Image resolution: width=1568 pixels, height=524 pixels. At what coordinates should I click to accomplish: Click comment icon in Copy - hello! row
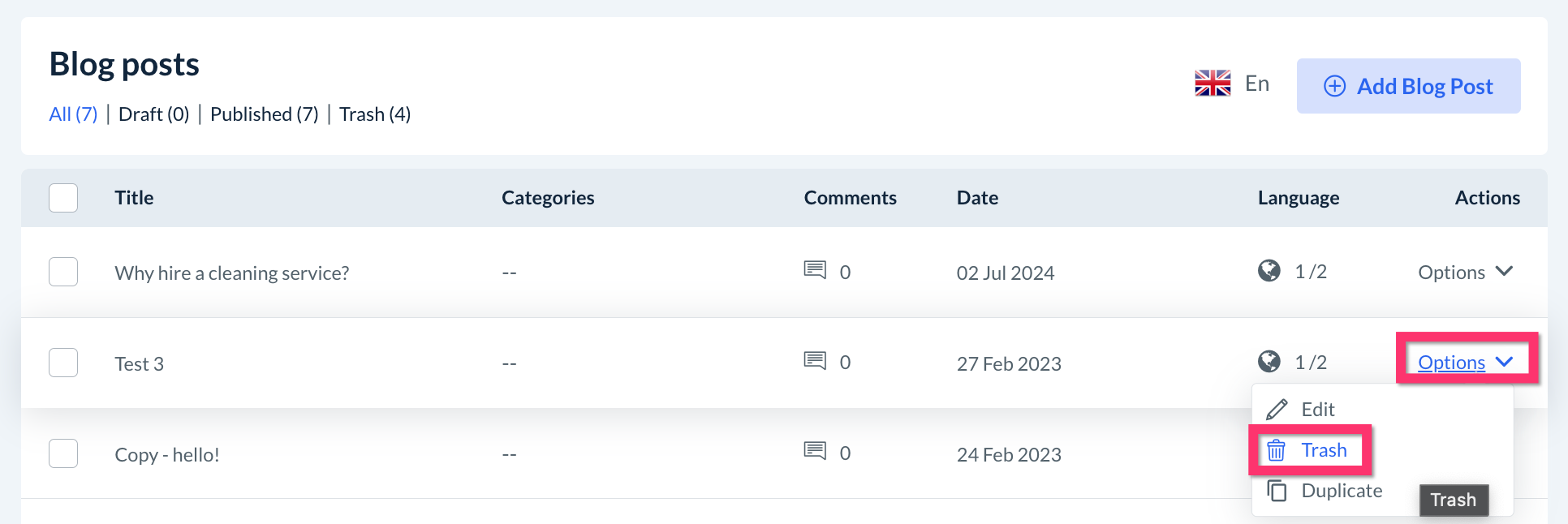tap(815, 450)
